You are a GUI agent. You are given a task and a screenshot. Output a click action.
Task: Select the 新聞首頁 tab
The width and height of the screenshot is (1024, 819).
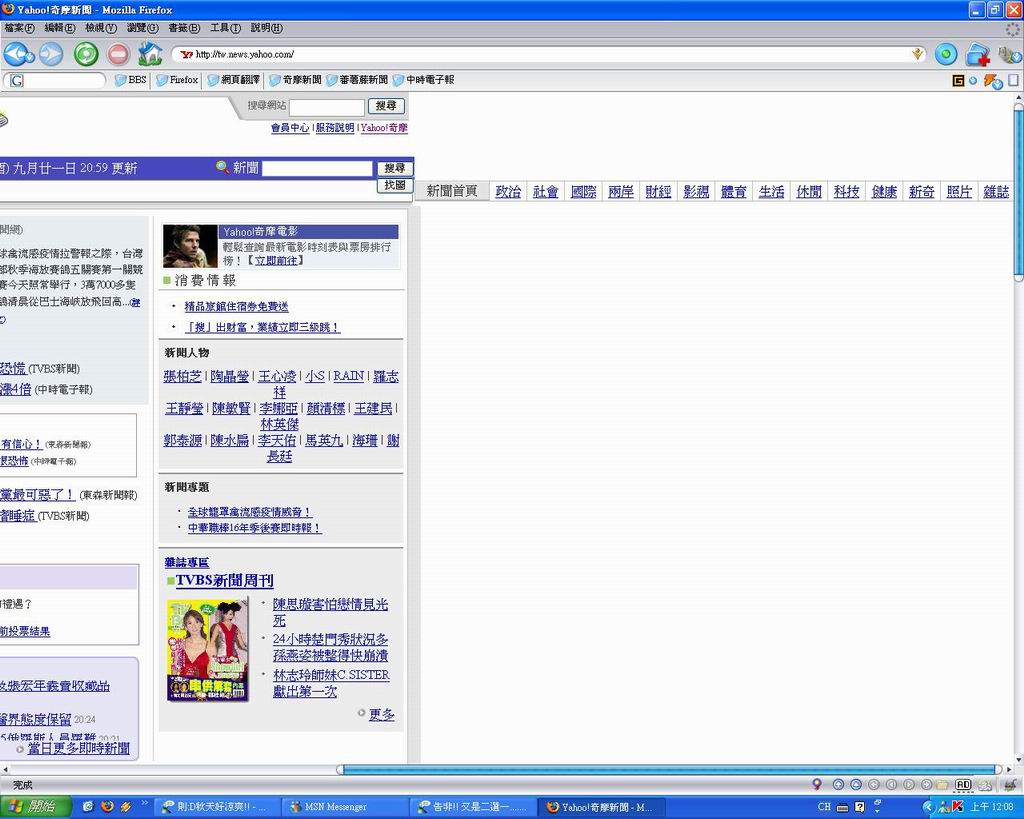click(452, 191)
